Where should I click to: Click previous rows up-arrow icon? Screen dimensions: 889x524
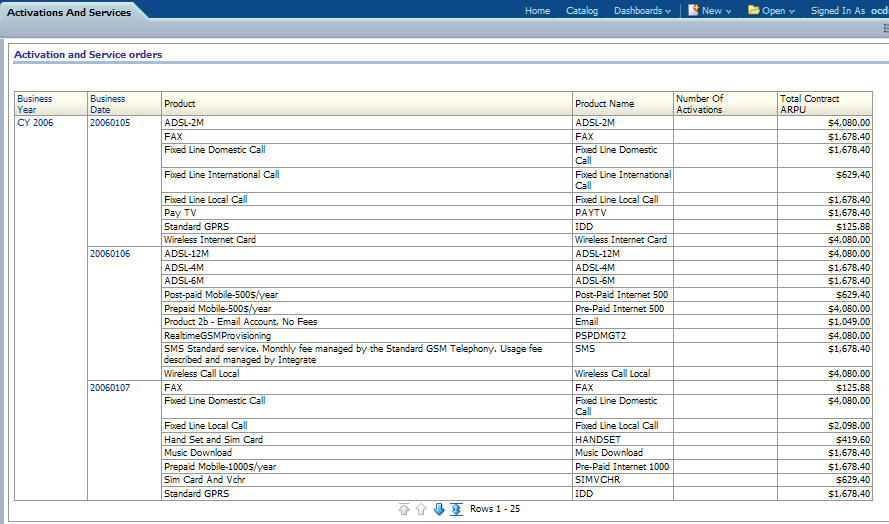click(421, 509)
